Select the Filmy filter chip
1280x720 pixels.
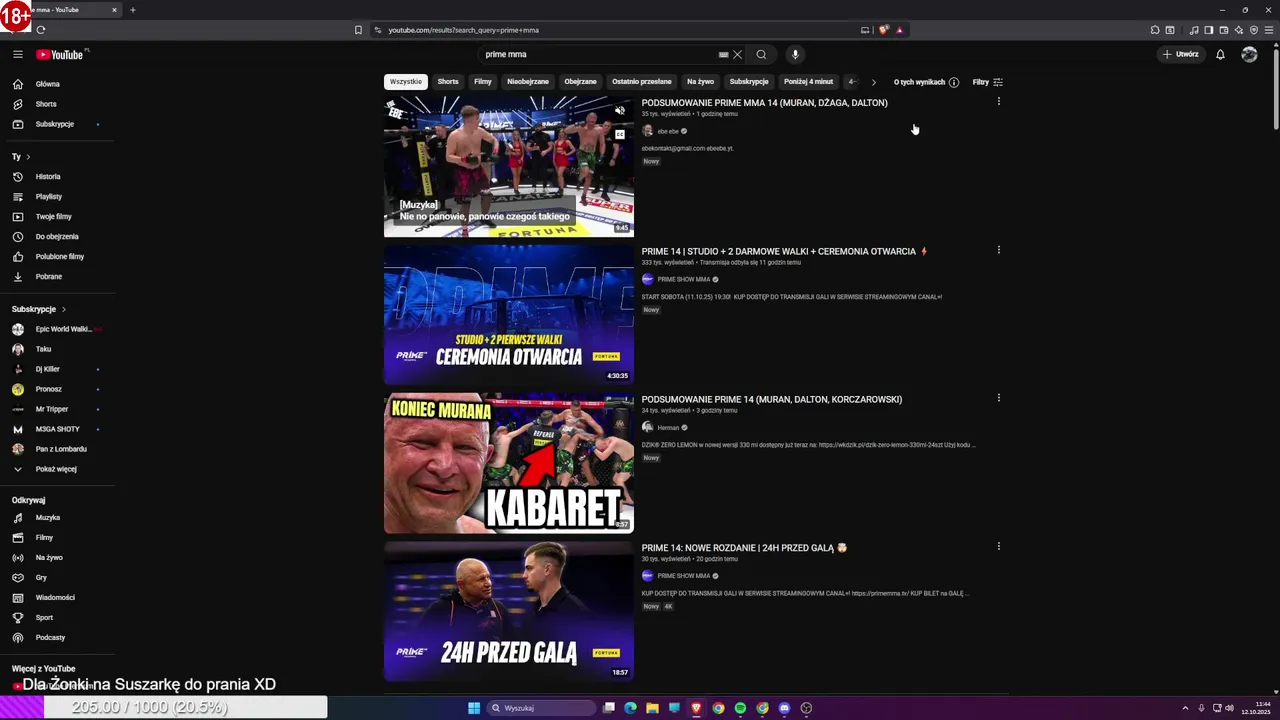483,82
